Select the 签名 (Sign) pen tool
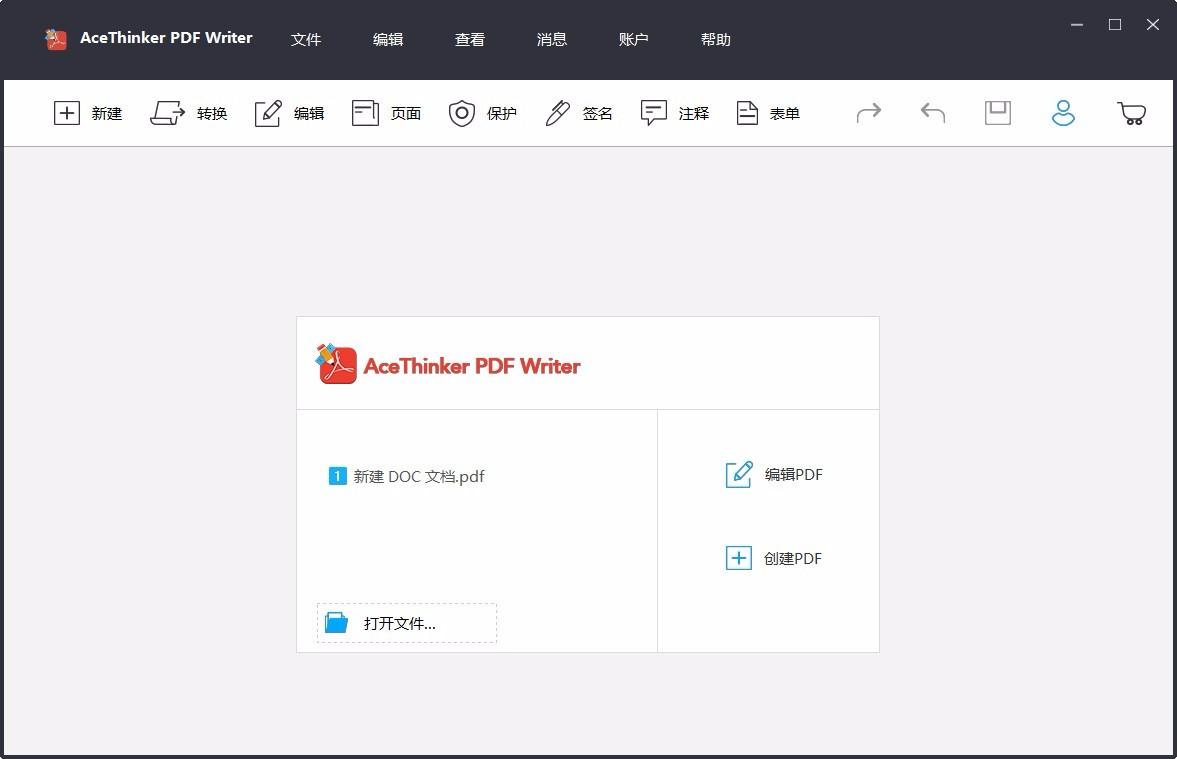The height and width of the screenshot is (759, 1177). [579, 113]
